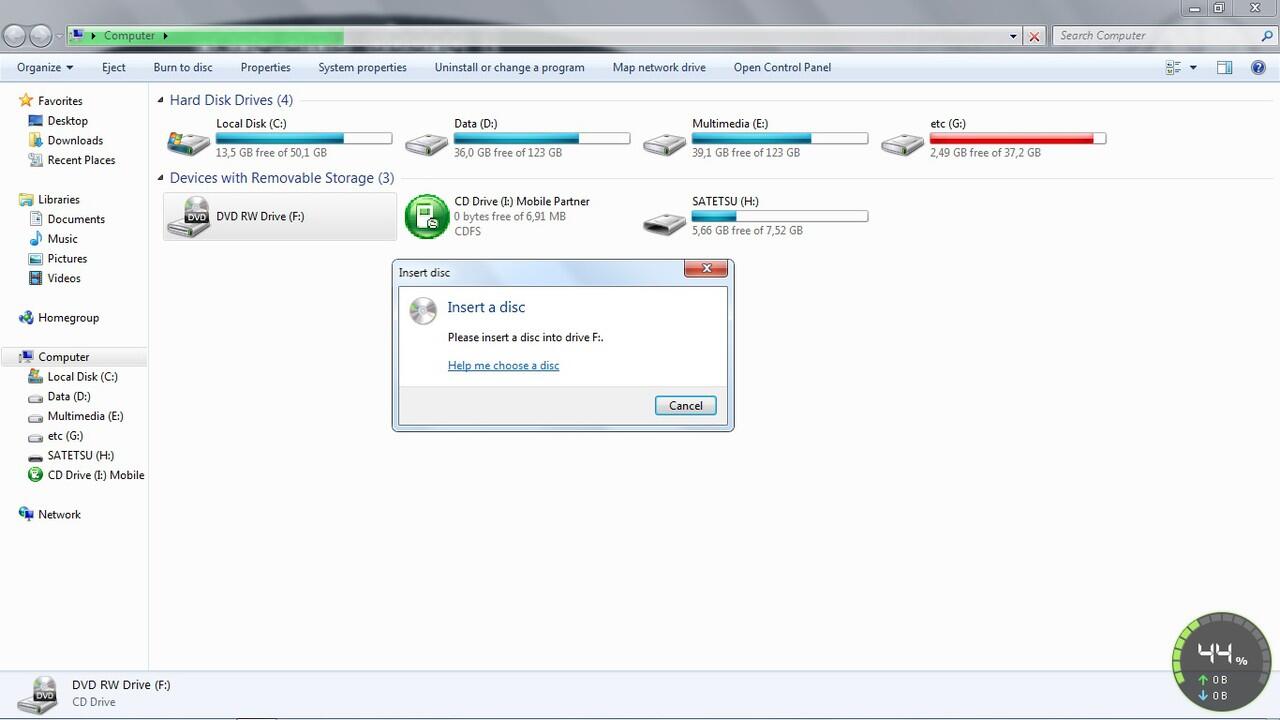Screen dimensions: 1280x720
Task: Select Data (D:) drive icon in main pane
Action: [x=426, y=144]
